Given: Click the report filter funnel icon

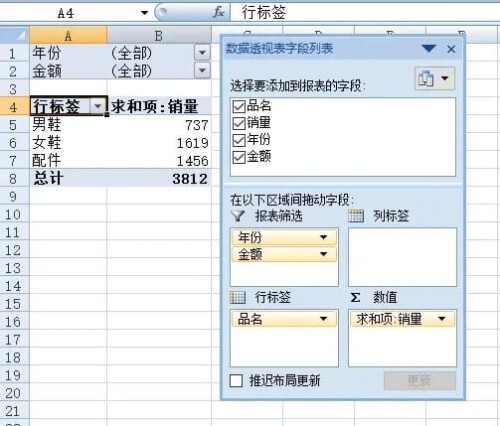Looking at the screenshot, I should [238, 216].
